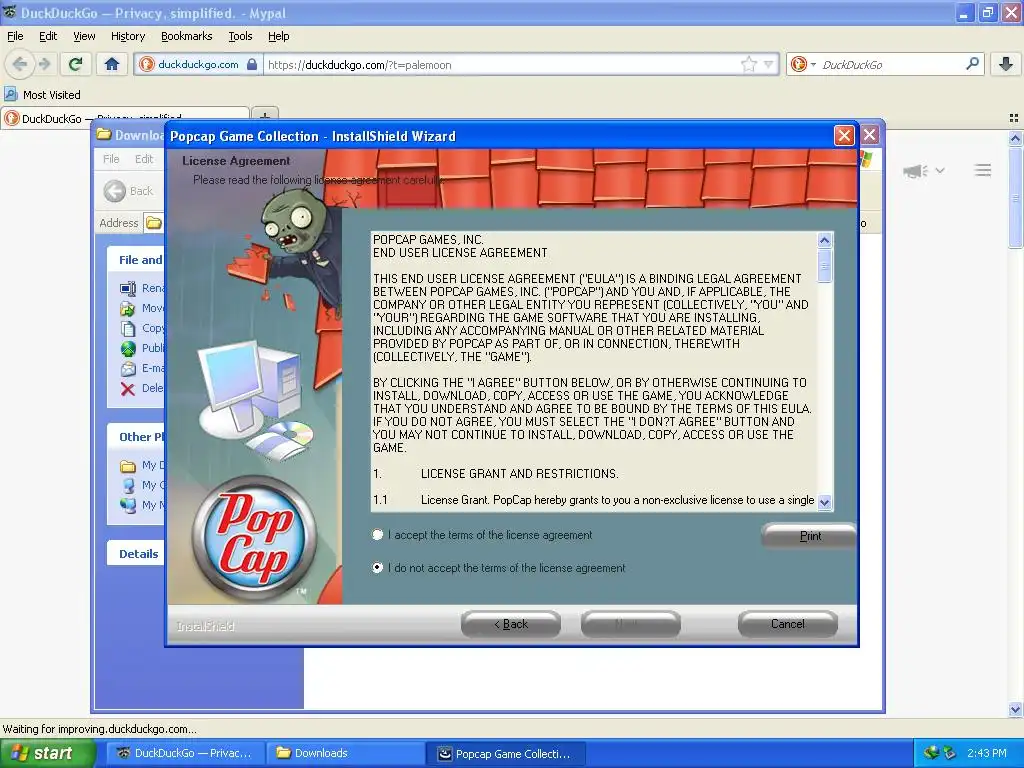Screen dimensions: 1024x768
Task: Open Edit menu in Downloads window
Action: [144, 159]
